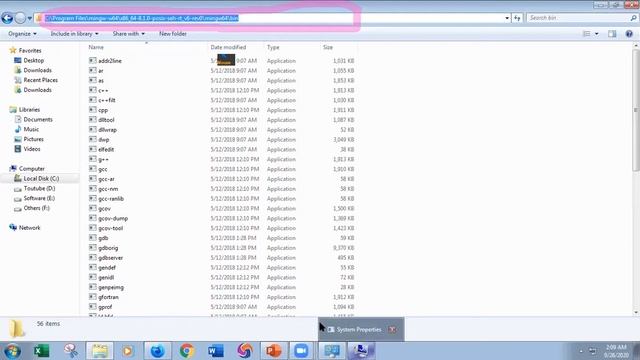The width and height of the screenshot is (640, 360).
Task: Open Google Chrome from the taskbar
Action: tap(187, 351)
